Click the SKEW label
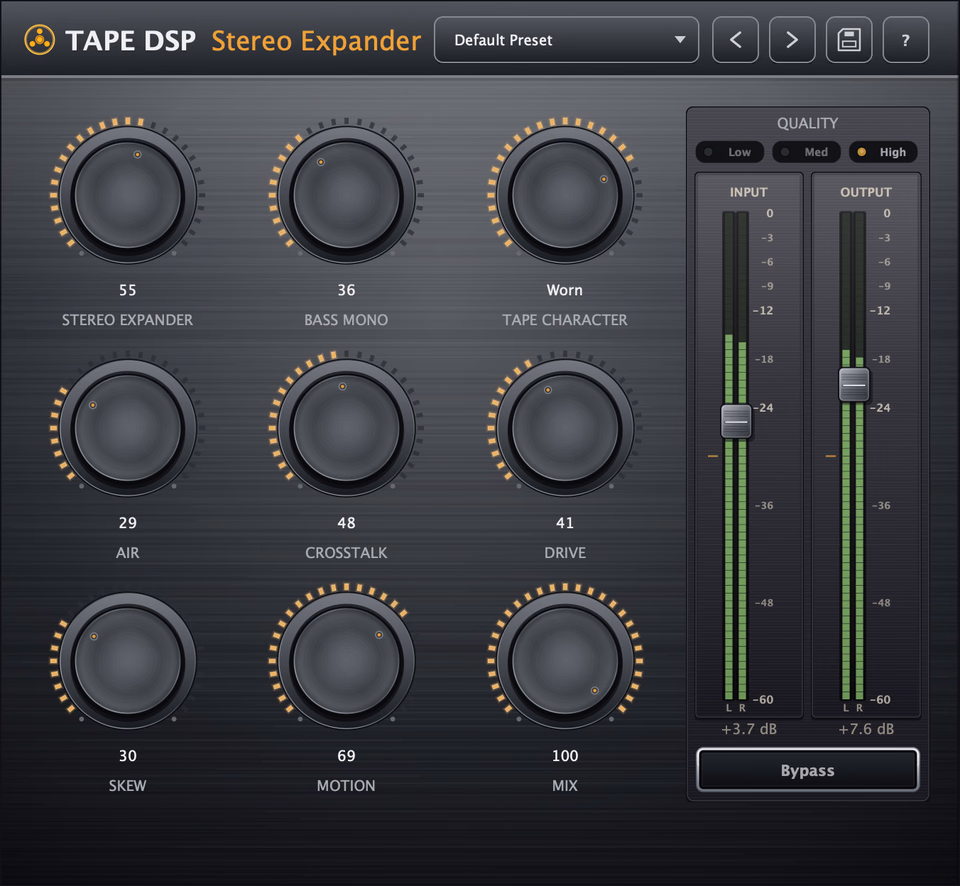Viewport: 960px width, 886px height. (x=127, y=786)
